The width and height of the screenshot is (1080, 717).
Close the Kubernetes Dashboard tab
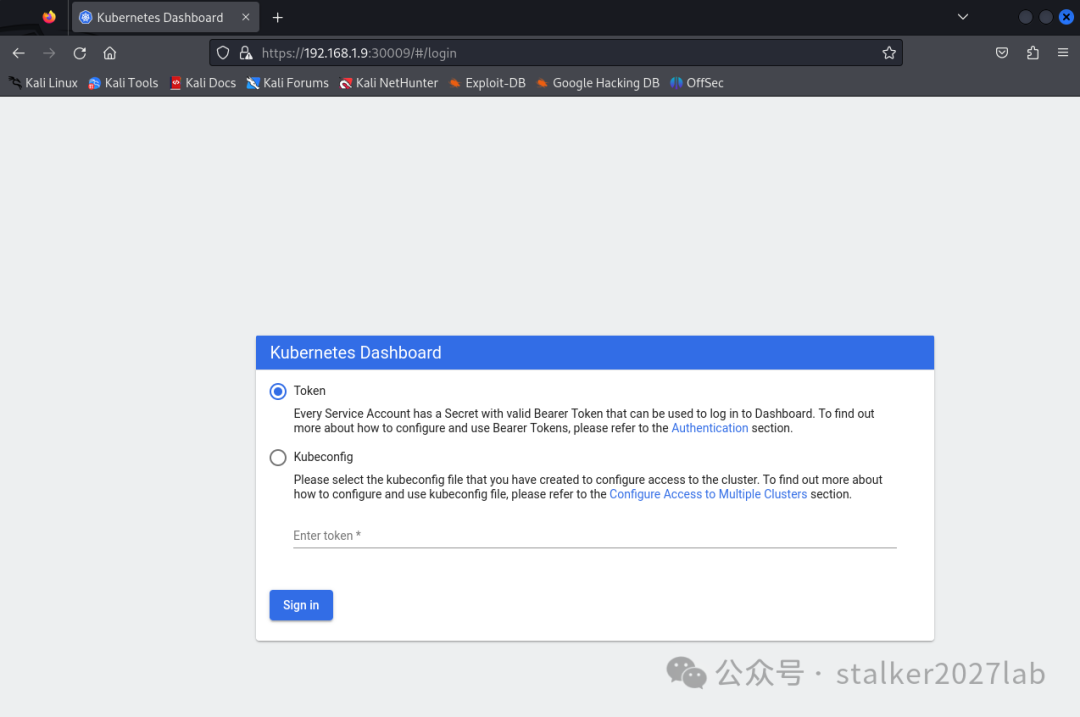[246, 17]
